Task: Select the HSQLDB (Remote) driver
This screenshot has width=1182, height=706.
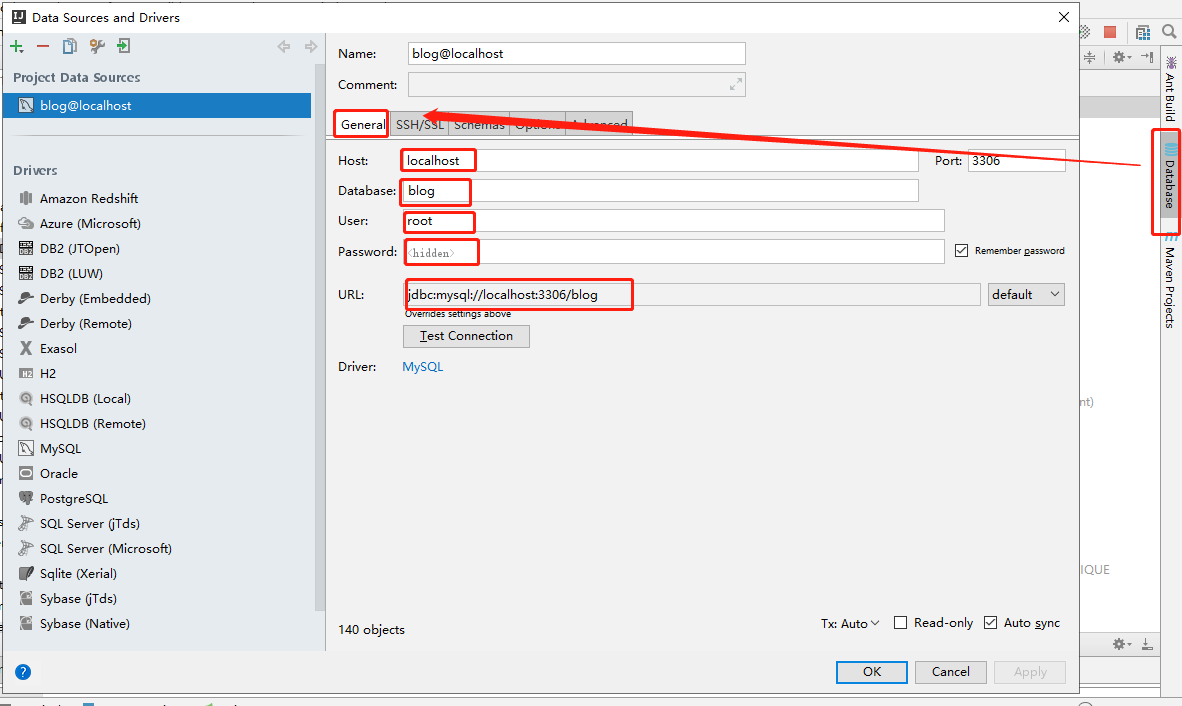Action: coord(93,423)
